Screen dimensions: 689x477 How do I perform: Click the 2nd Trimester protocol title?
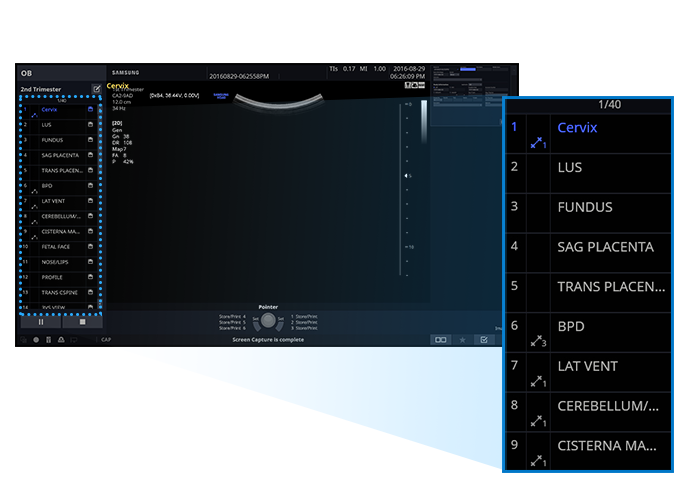pos(41,89)
